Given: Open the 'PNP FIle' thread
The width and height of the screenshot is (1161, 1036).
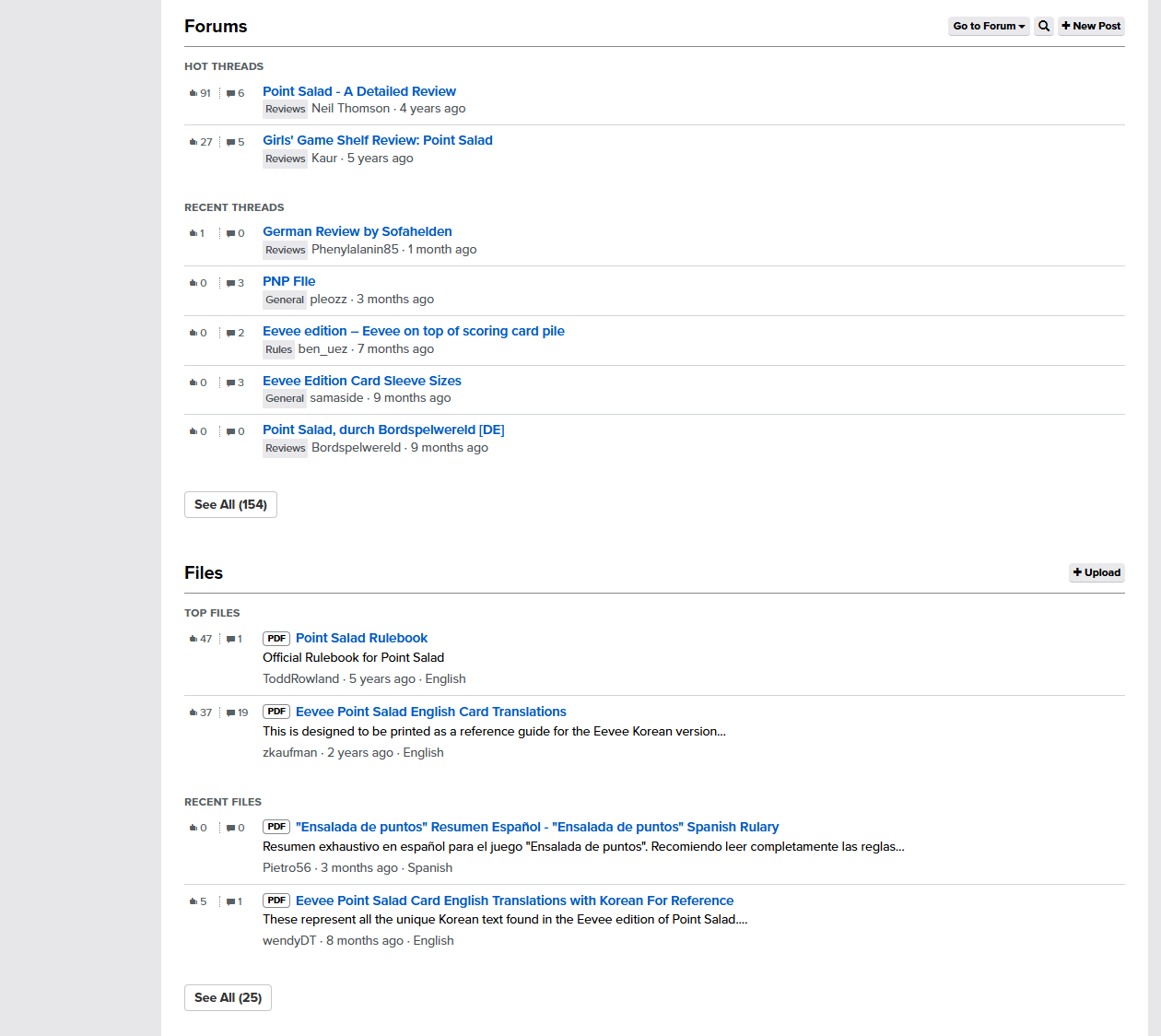Looking at the screenshot, I should pyautogui.click(x=289, y=281).
